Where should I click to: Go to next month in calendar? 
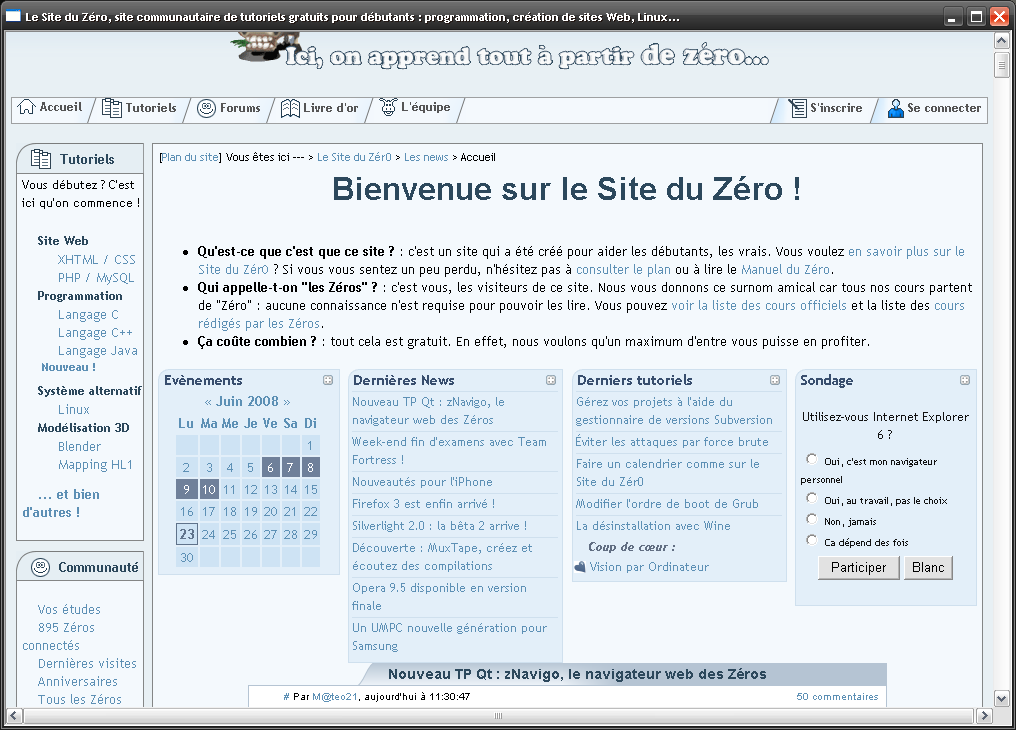(287, 402)
